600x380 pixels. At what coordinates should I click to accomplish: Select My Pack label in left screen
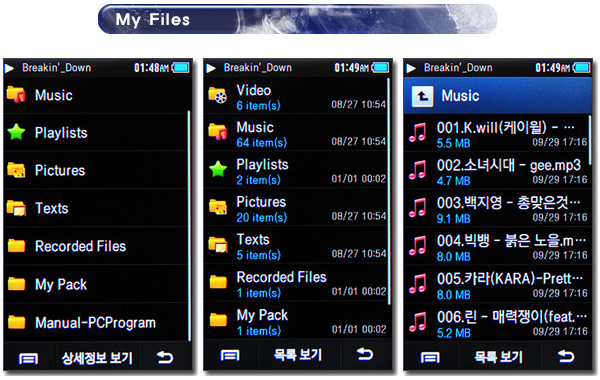tap(61, 285)
